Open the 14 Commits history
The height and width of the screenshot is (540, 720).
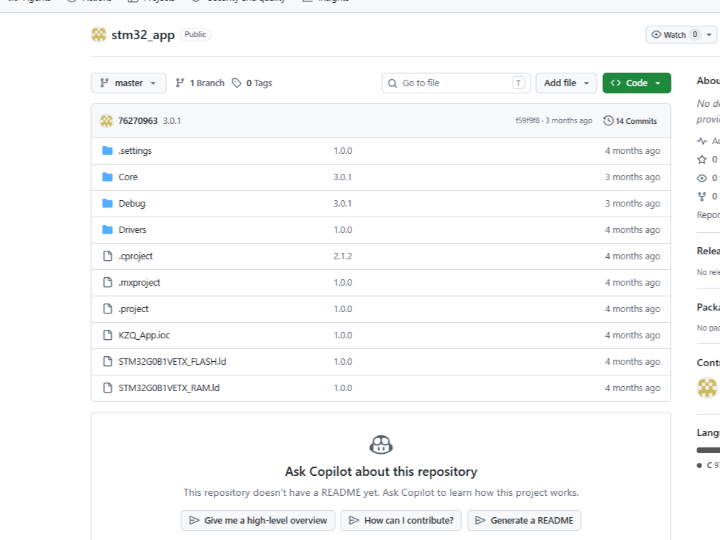[630, 121]
